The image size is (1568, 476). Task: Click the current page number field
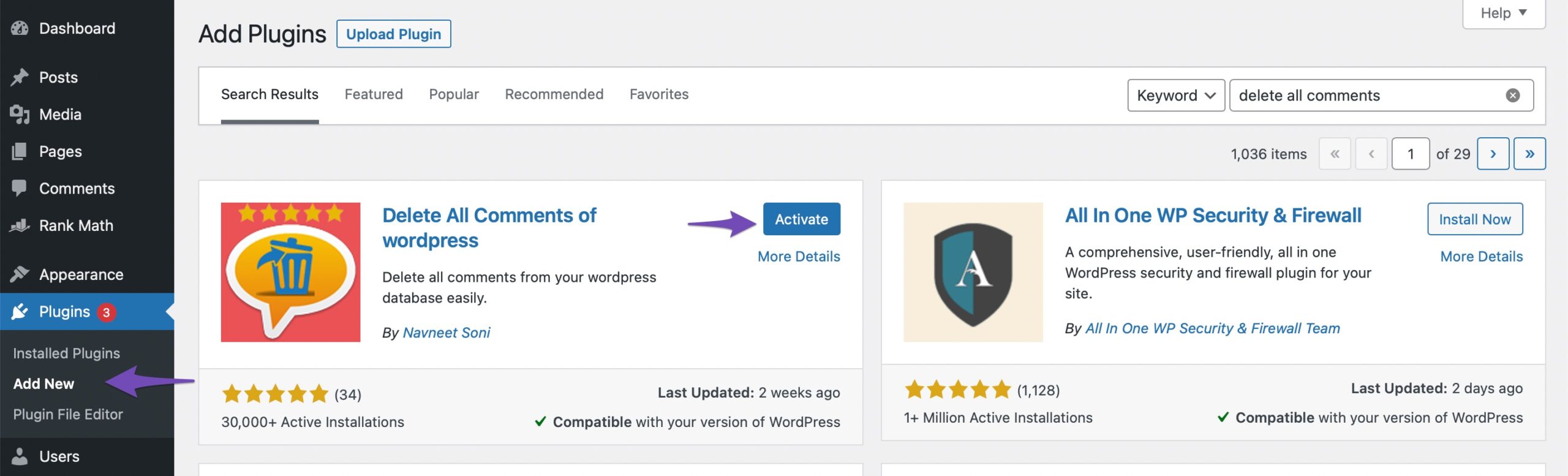[x=1411, y=154]
